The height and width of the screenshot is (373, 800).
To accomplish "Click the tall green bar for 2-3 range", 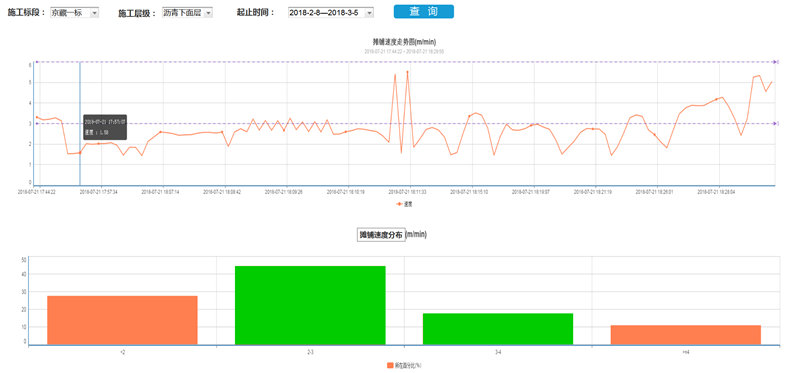I will click(310, 305).
